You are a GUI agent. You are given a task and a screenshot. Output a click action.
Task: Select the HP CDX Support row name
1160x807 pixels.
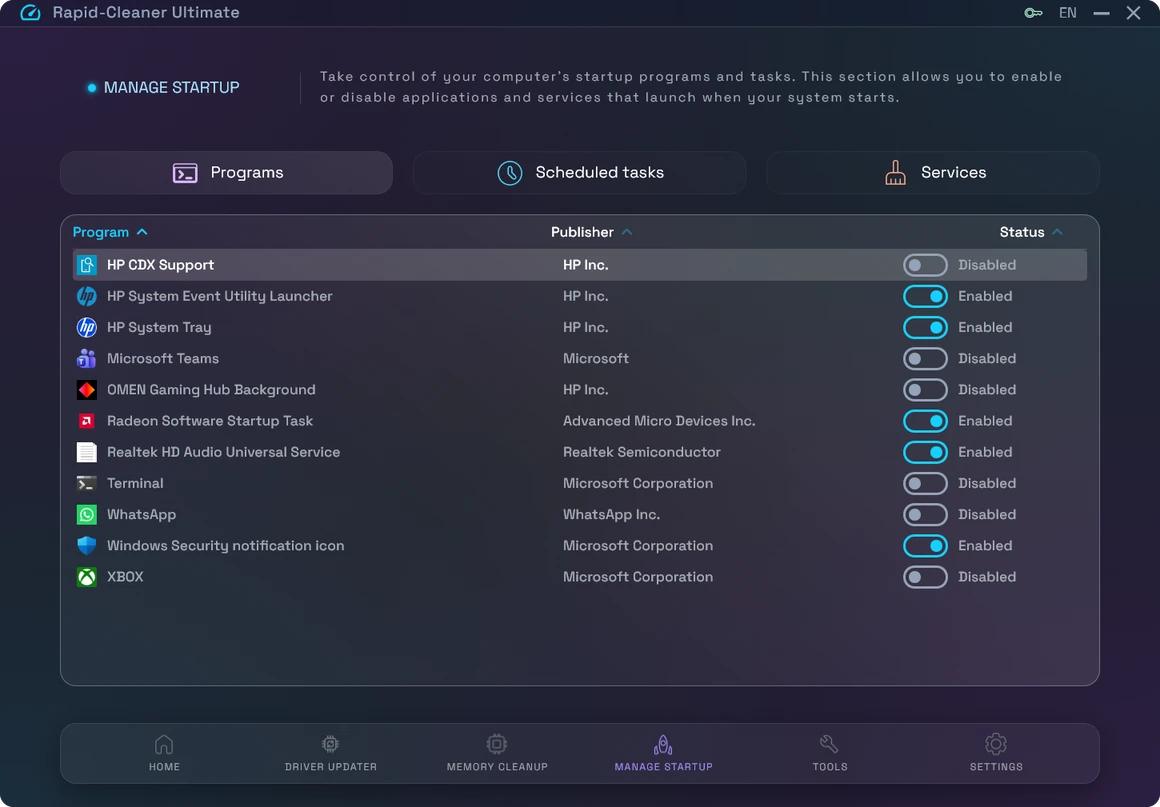tap(161, 265)
